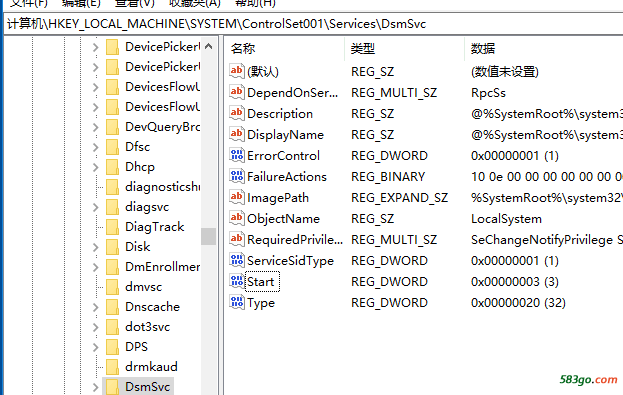This screenshot has width=623, height=395.
Task: Select the DisplayName string icon
Action: tap(237, 135)
